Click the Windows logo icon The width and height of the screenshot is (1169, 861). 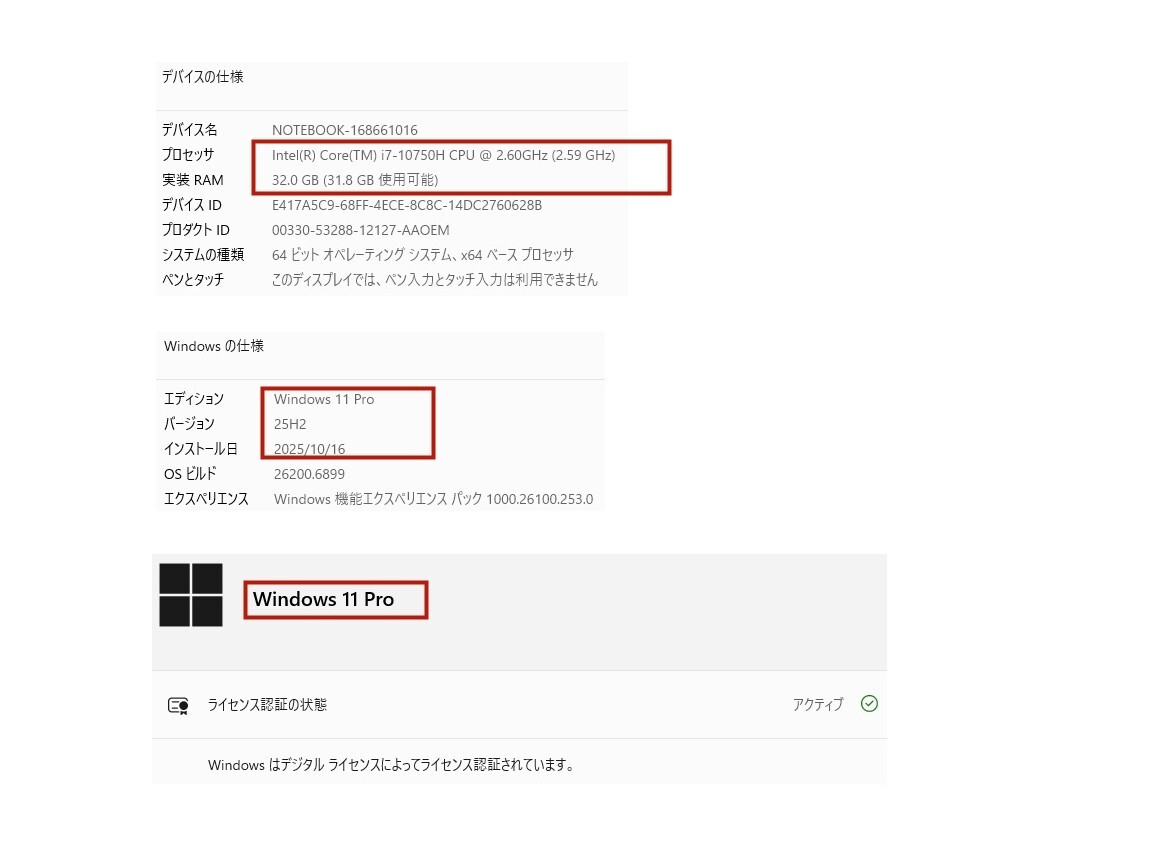[191, 595]
